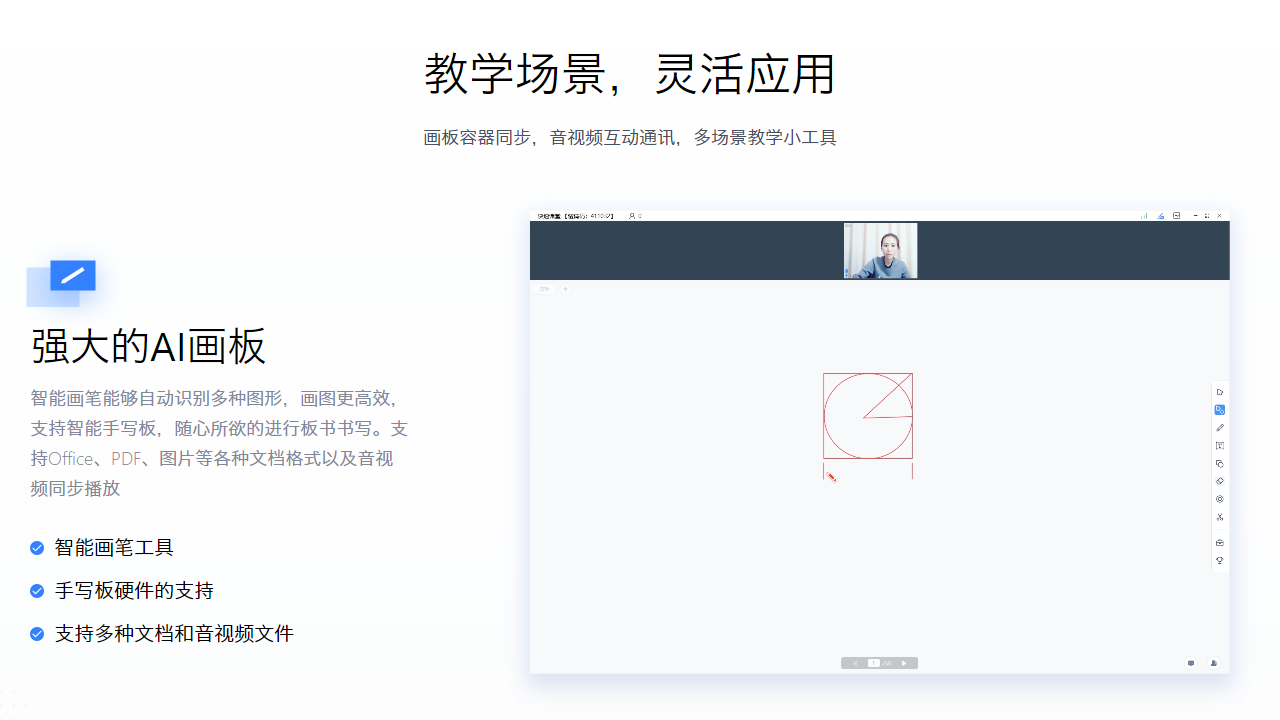Switch to the whiteboard tab

[545, 289]
